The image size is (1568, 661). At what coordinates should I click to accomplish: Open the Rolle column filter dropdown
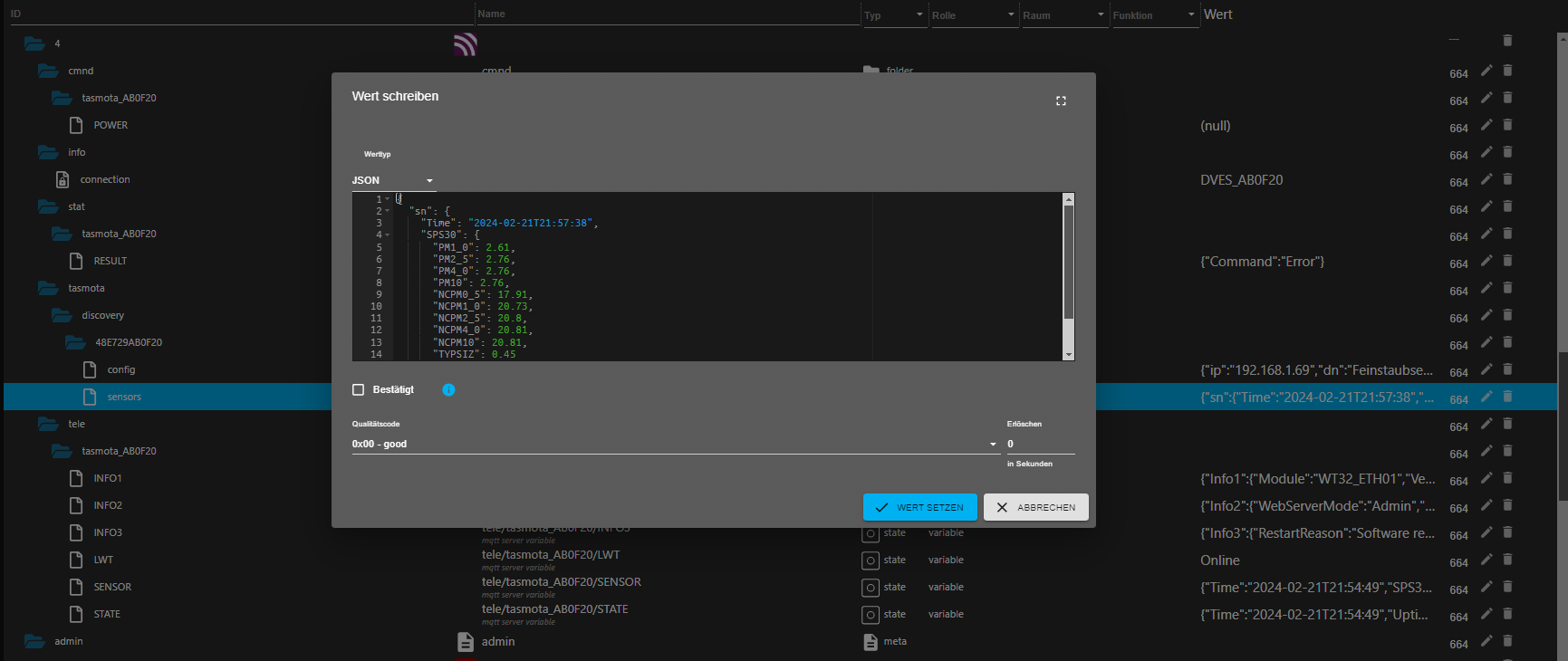[975, 15]
